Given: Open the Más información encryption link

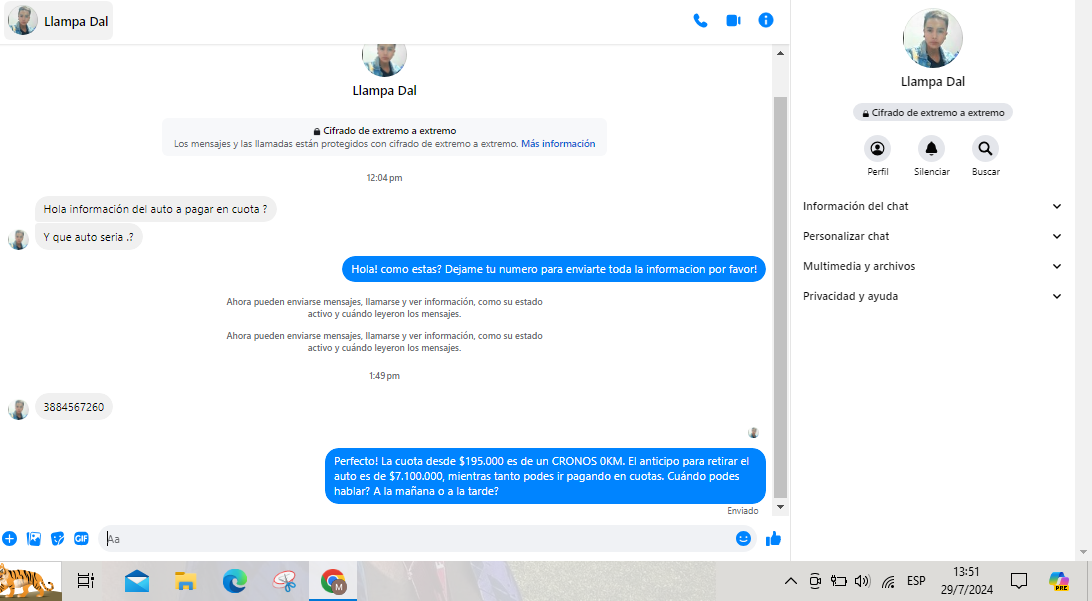Looking at the screenshot, I should [x=558, y=144].
